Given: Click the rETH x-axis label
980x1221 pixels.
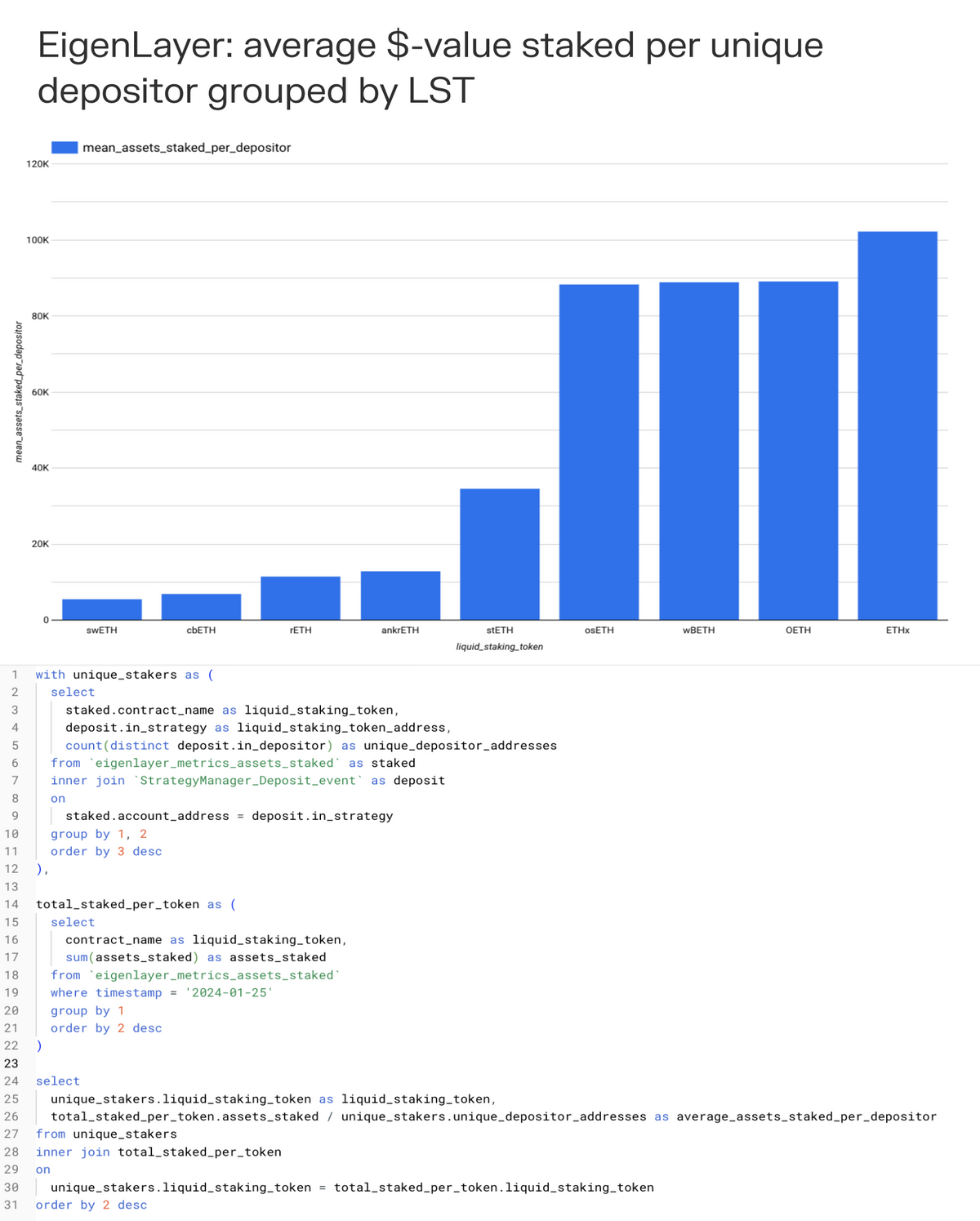Looking at the screenshot, I should point(301,631).
